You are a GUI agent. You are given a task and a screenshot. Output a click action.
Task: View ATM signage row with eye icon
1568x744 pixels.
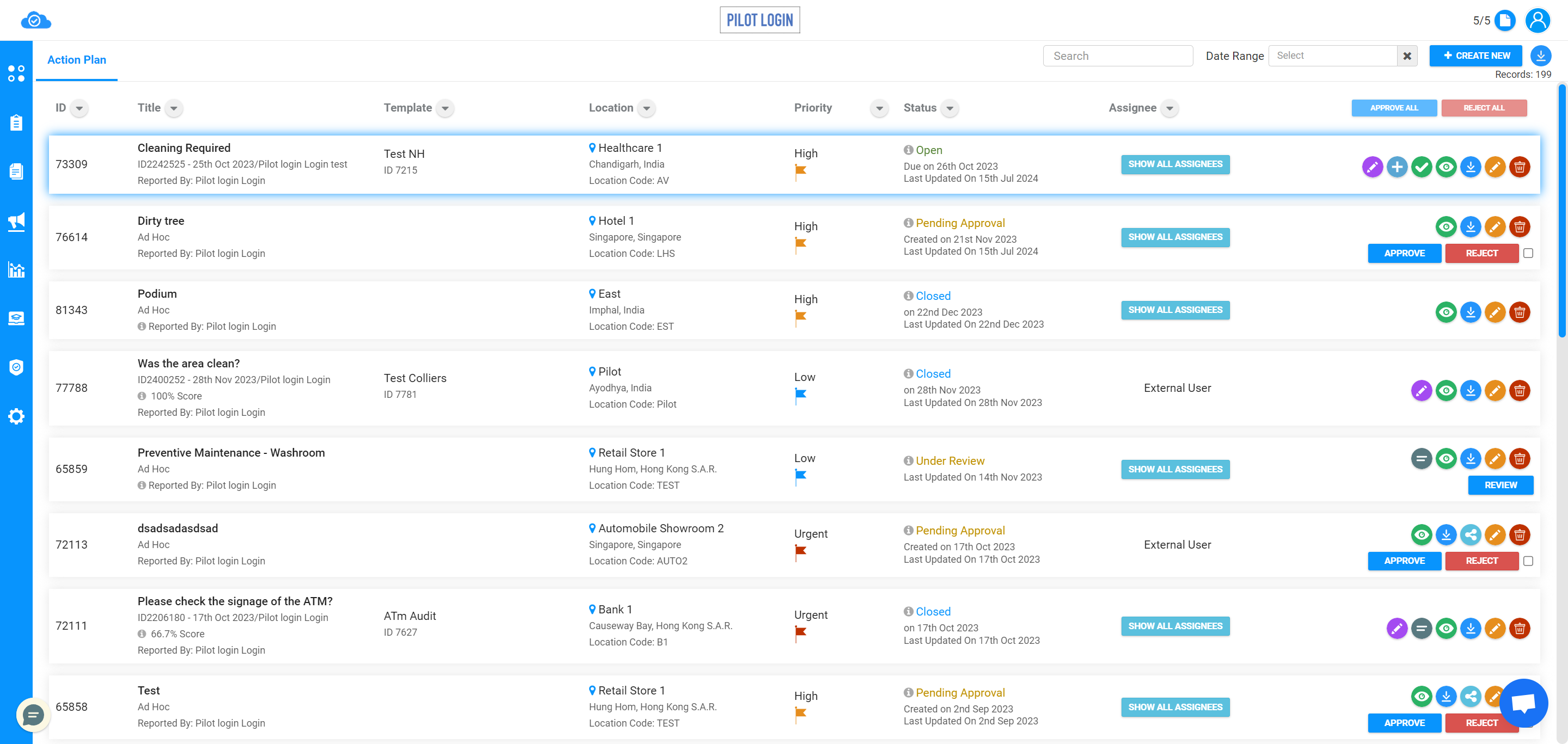pyautogui.click(x=1446, y=628)
